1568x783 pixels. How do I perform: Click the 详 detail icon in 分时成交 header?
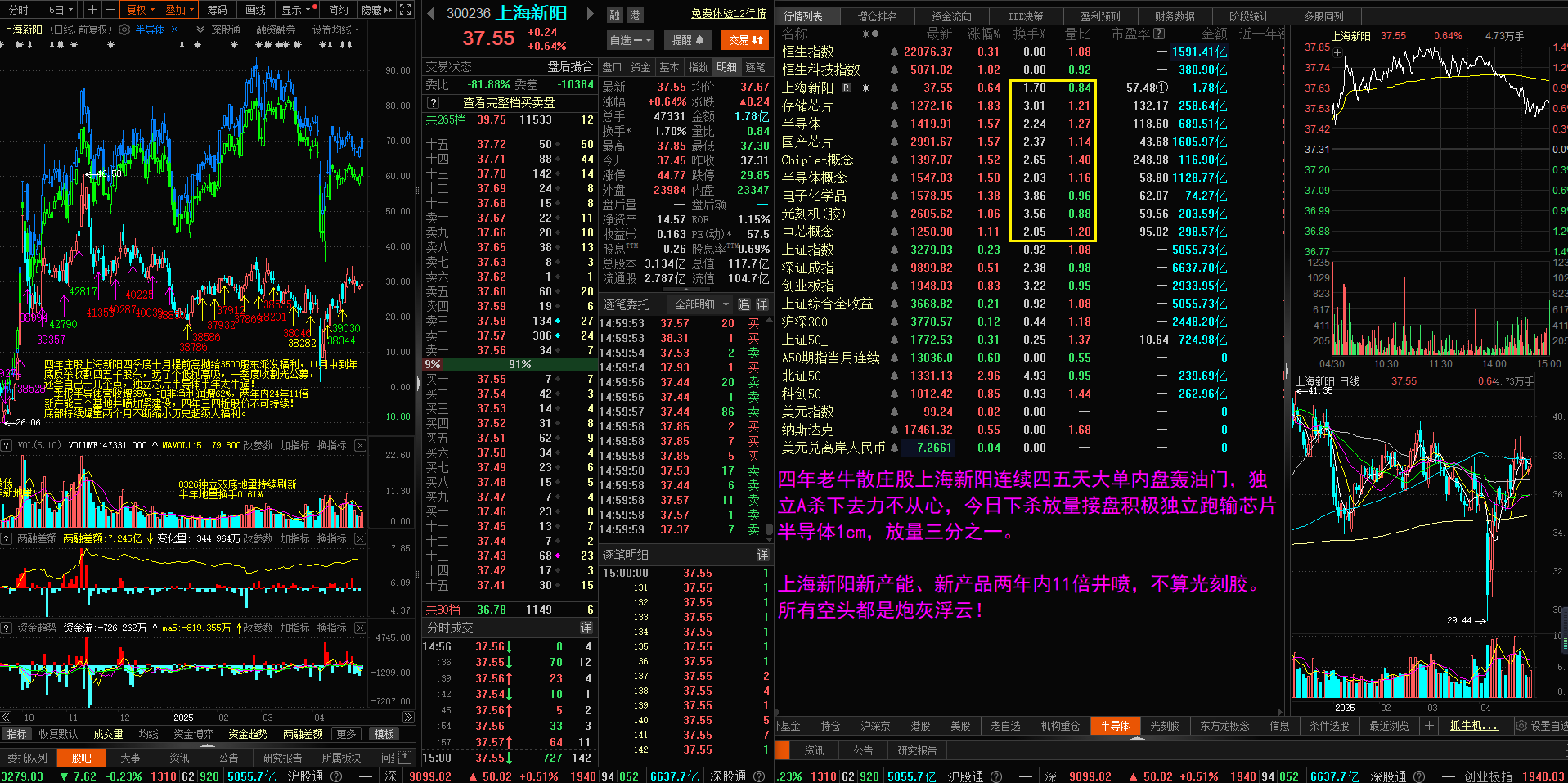click(x=586, y=628)
